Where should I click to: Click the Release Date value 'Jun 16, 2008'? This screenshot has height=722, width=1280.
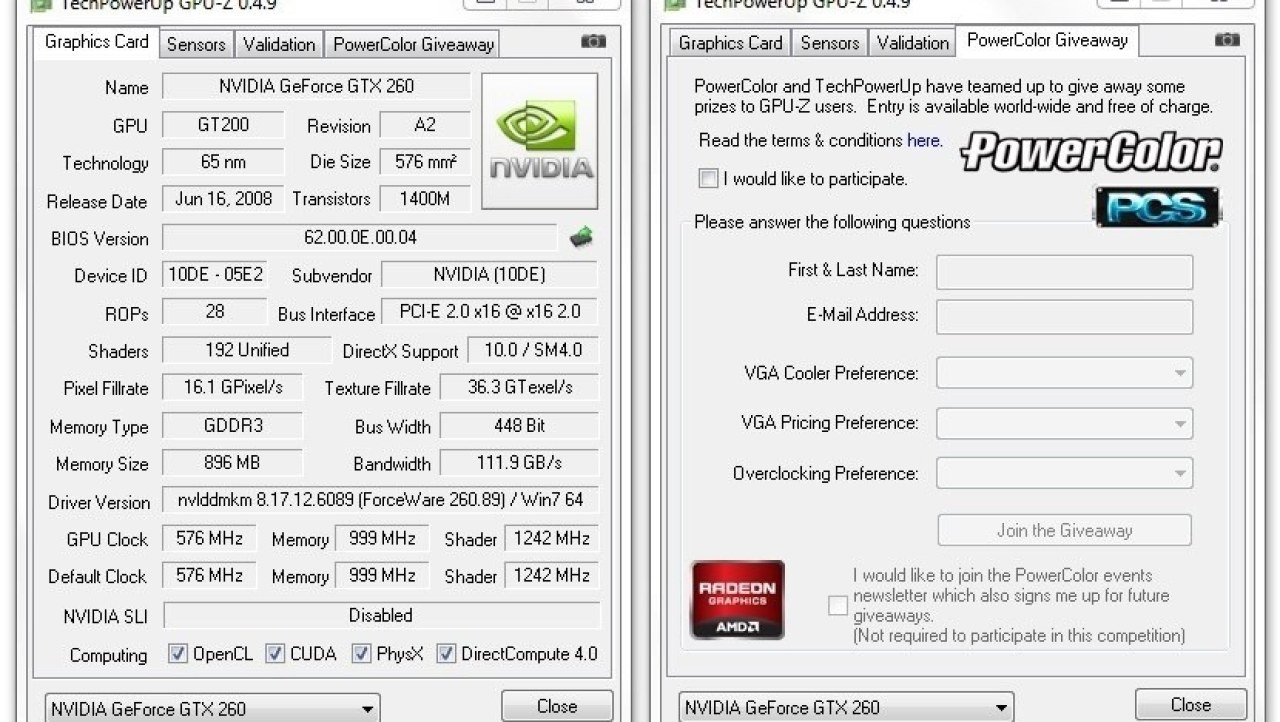(x=223, y=198)
